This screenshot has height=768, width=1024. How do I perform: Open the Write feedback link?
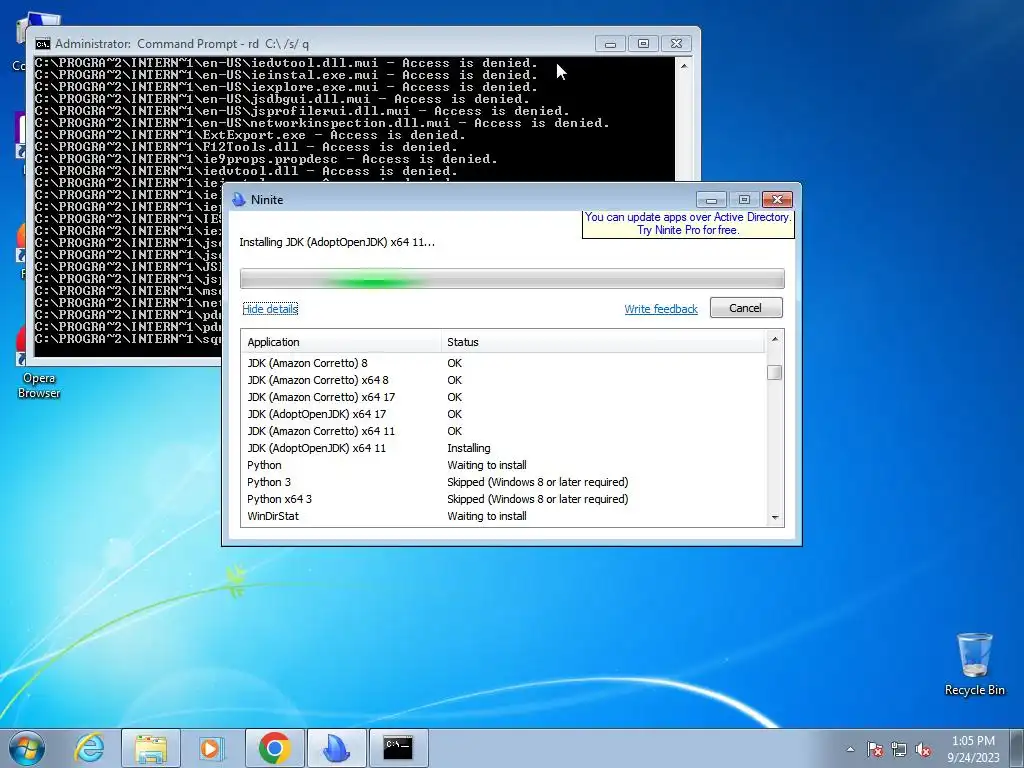661,309
